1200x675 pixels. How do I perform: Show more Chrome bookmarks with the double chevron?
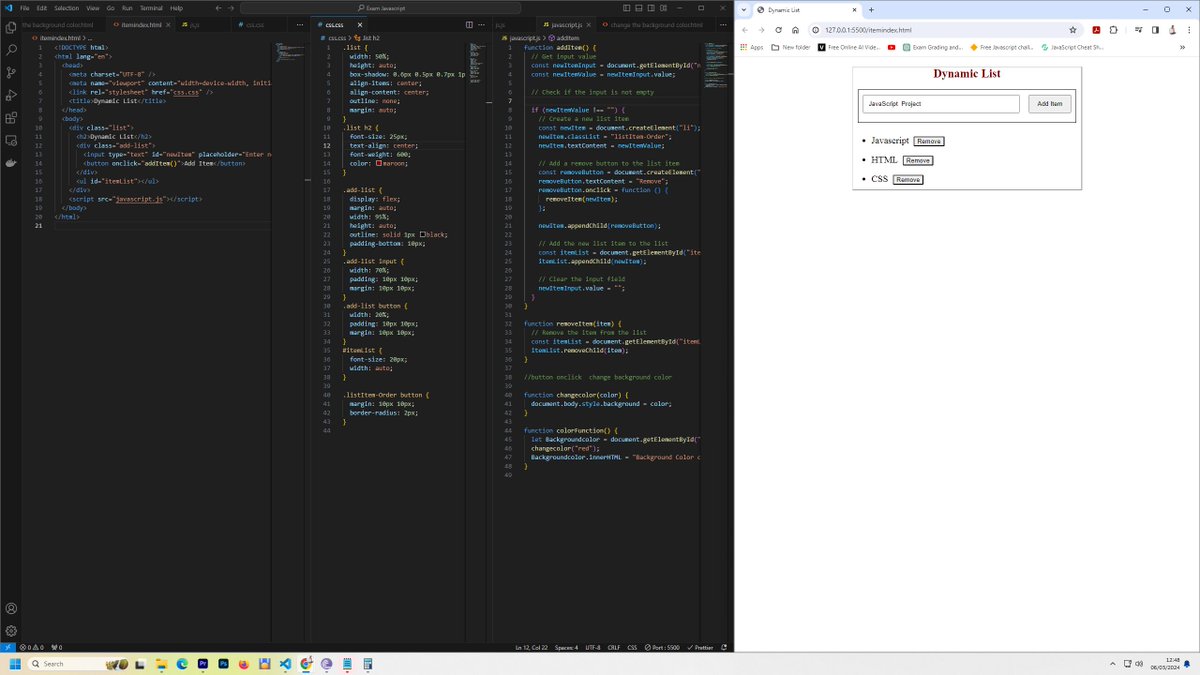pyautogui.click(x=1182, y=47)
